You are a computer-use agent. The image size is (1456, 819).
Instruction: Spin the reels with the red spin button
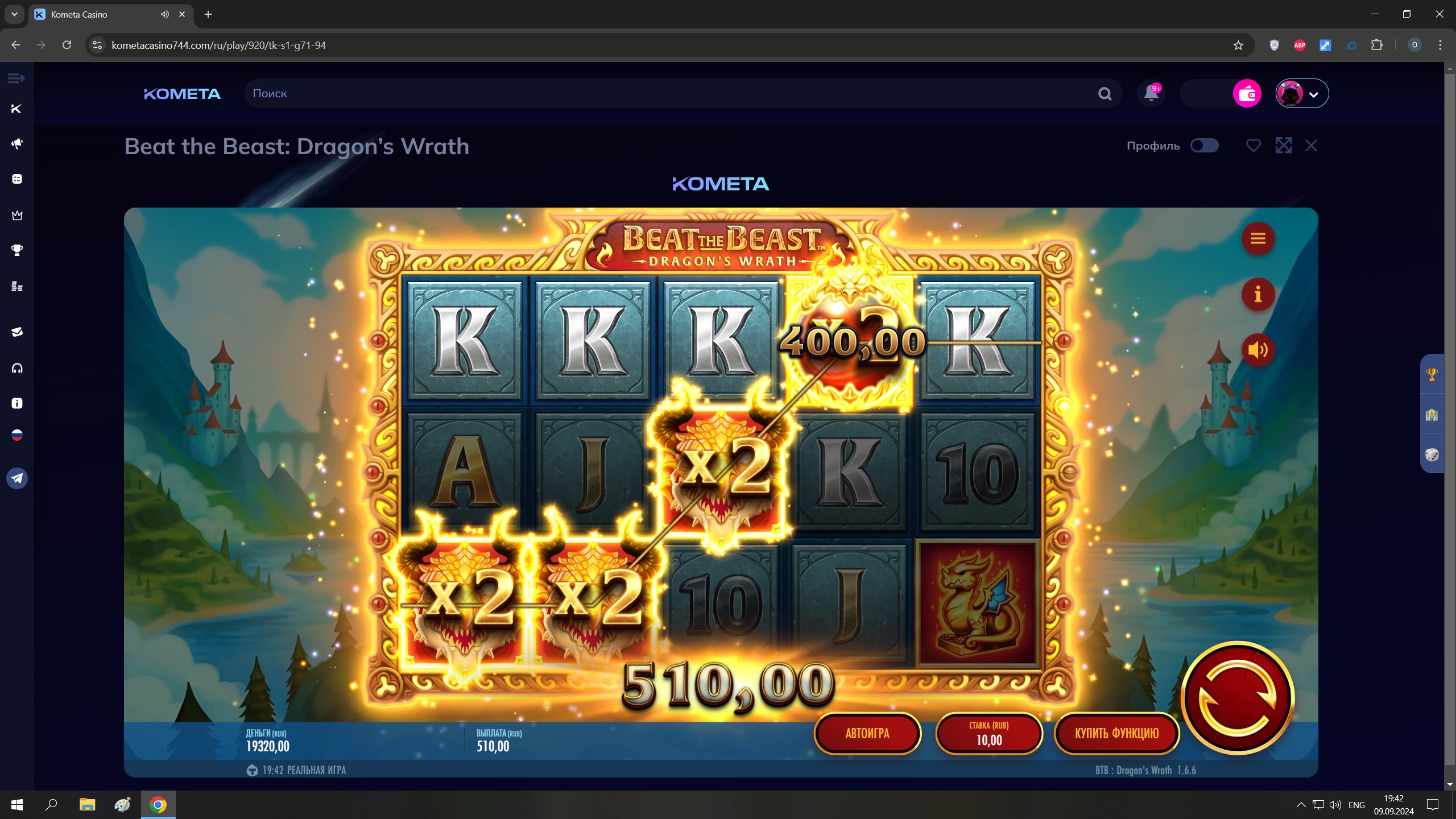point(1238,698)
